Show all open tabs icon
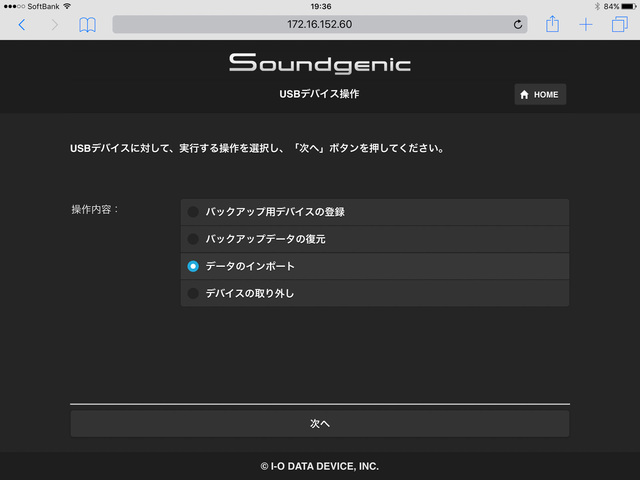 click(620, 24)
